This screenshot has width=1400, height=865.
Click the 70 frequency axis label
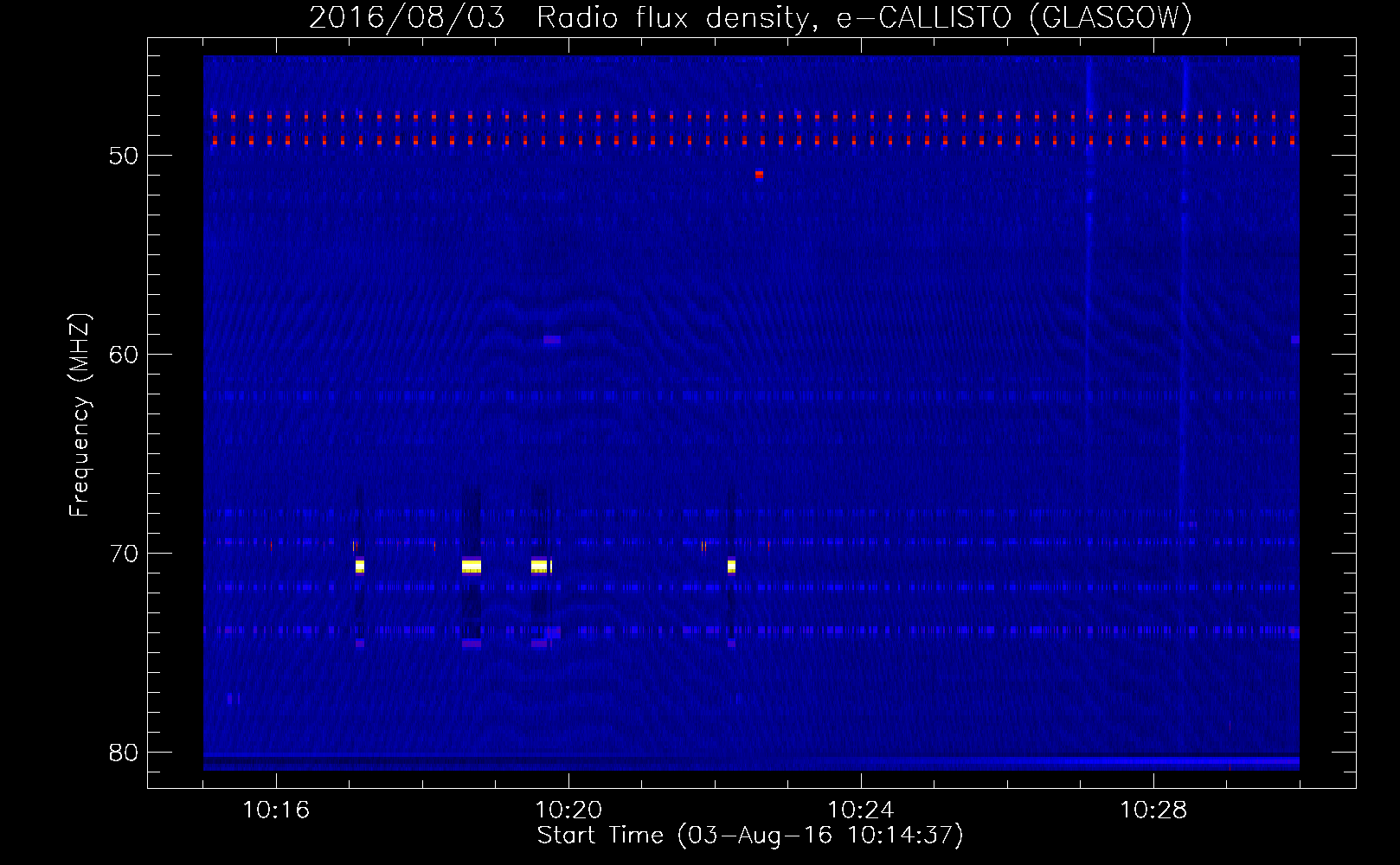(124, 554)
